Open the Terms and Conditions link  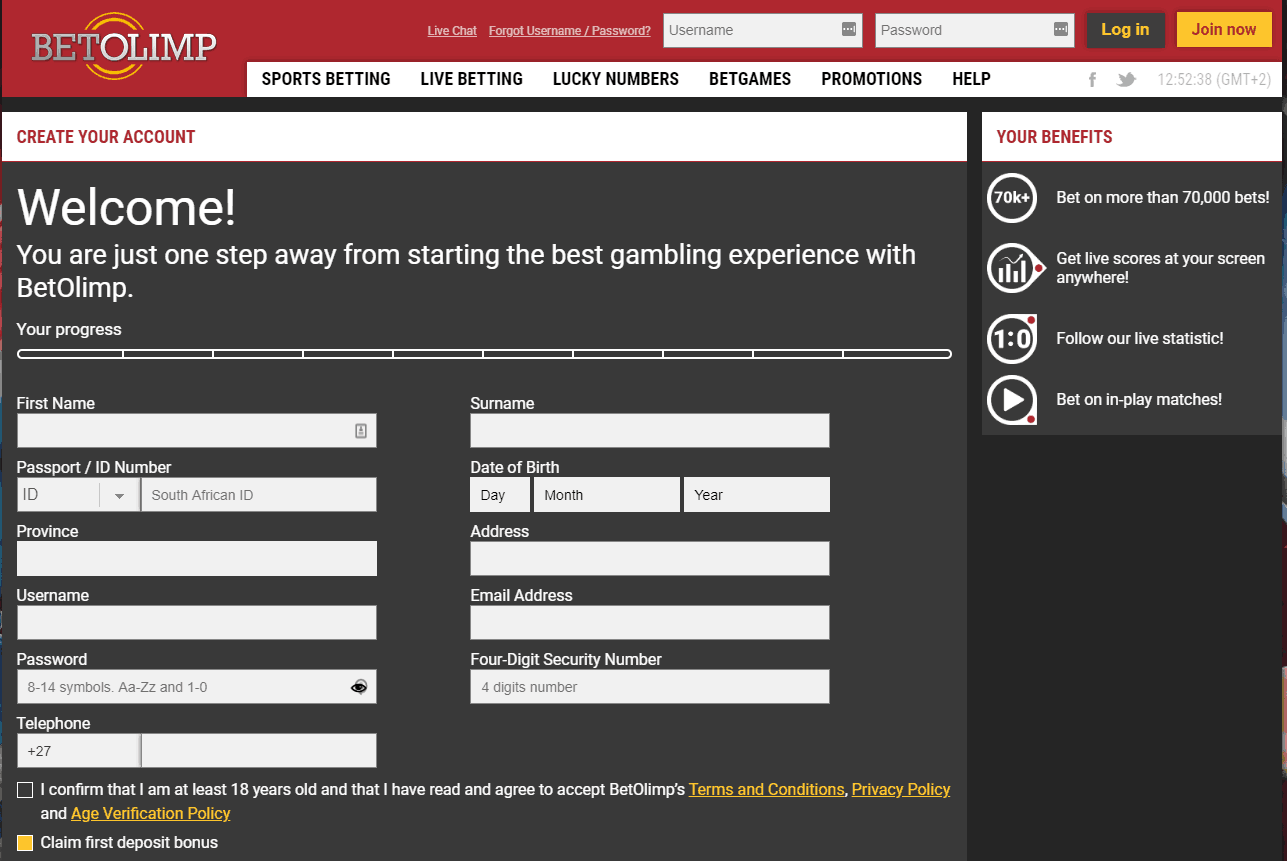pyautogui.click(x=767, y=790)
